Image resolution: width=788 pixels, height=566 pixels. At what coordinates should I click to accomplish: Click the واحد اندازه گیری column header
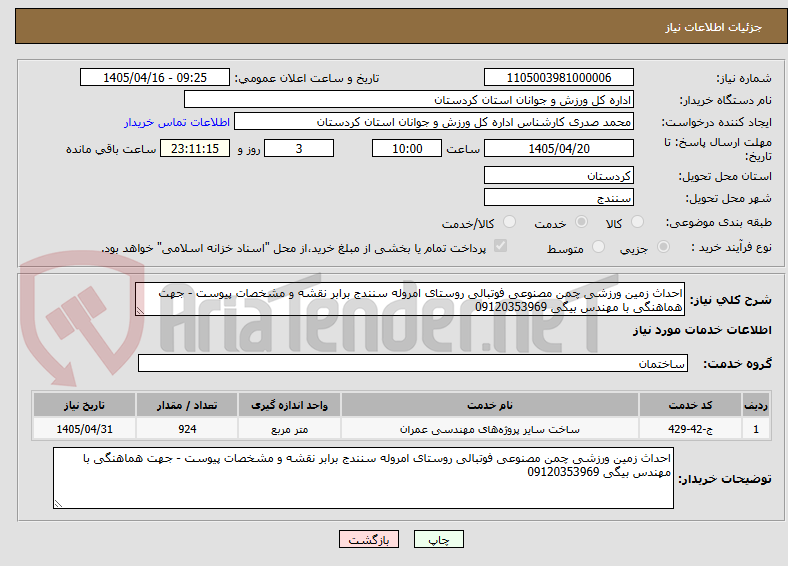[x=289, y=405]
